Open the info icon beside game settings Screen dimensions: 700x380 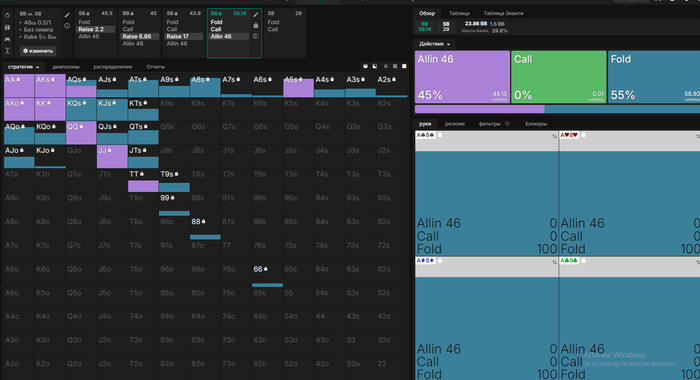67,26
